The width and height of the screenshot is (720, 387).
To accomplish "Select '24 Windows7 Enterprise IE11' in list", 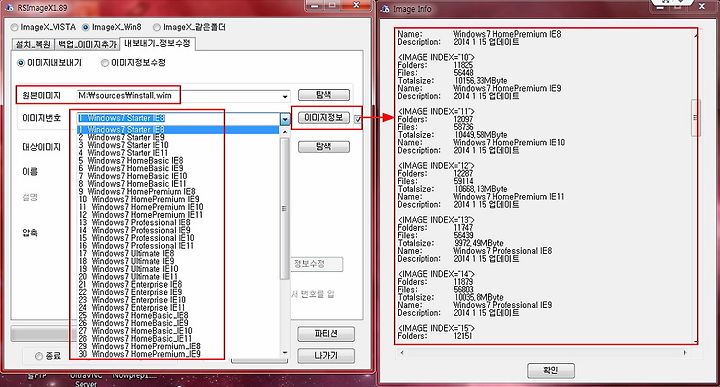I will click(x=178, y=308).
